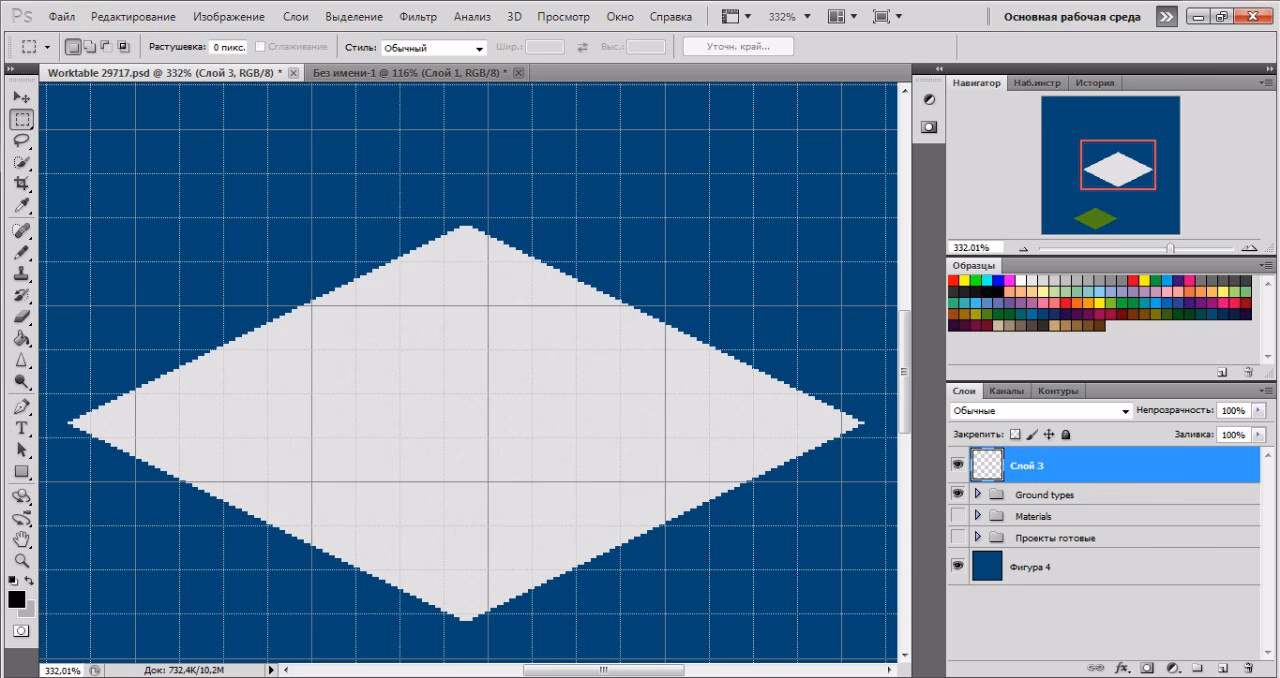This screenshot has width=1280, height=678.
Task: Hide the Слой 3 layer
Action: coord(958,465)
